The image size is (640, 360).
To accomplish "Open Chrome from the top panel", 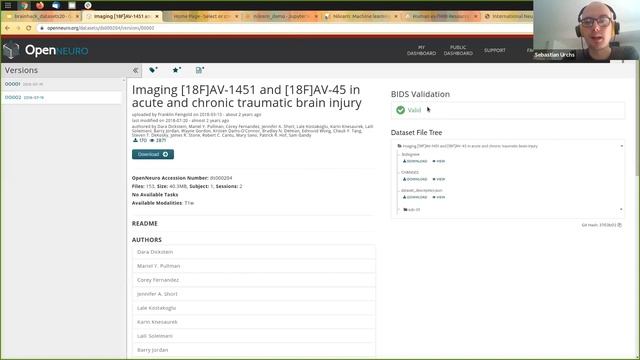I will (x=24, y=5).
